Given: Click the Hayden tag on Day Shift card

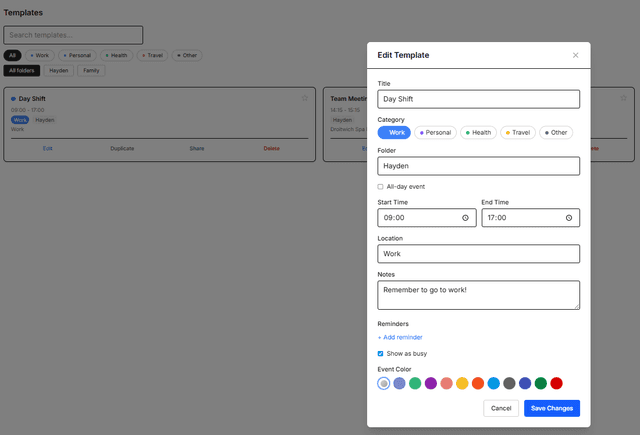Looking at the screenshot, I should (x=44, y=120).
